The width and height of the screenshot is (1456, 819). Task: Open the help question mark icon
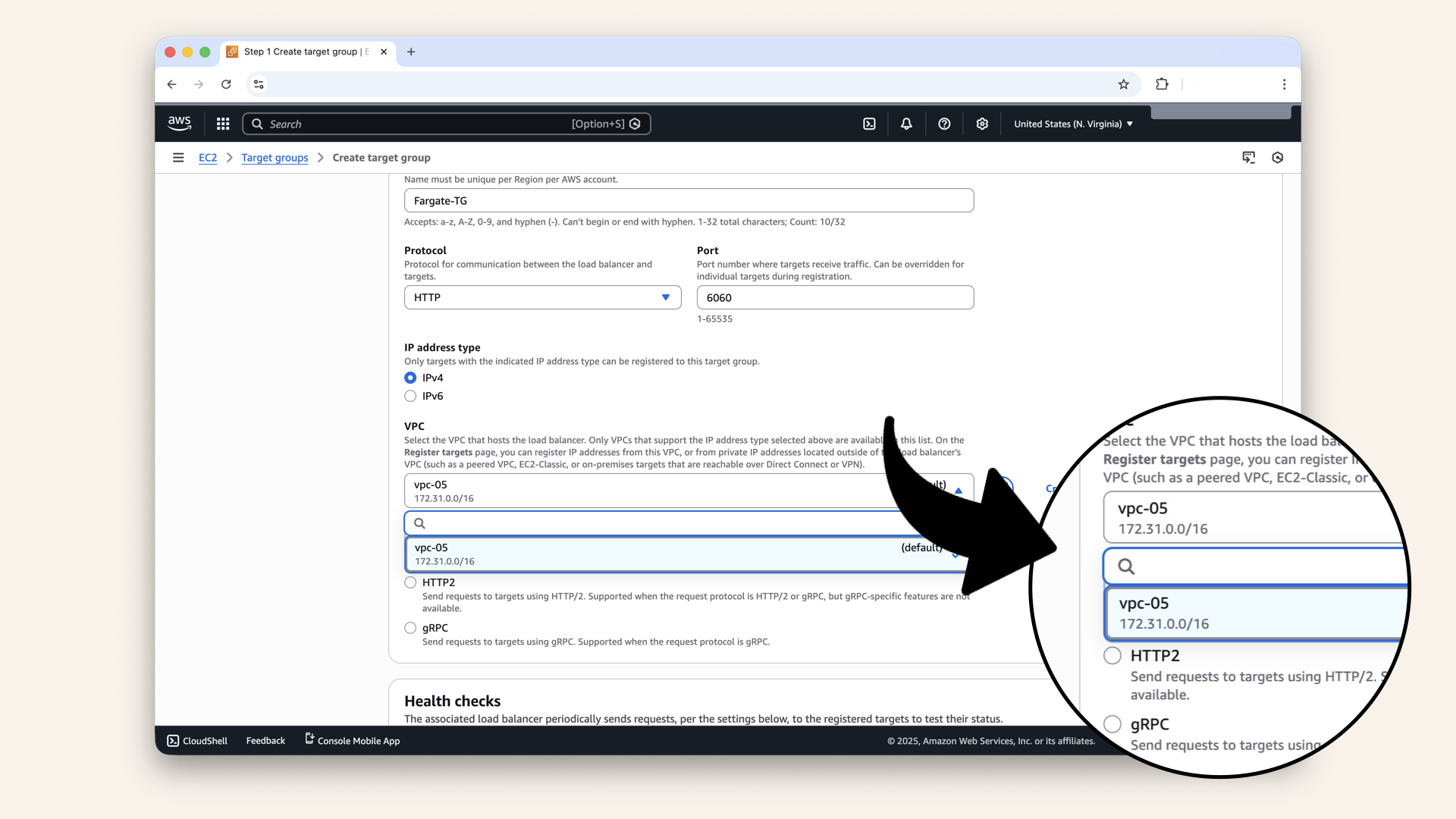point(944,124)
